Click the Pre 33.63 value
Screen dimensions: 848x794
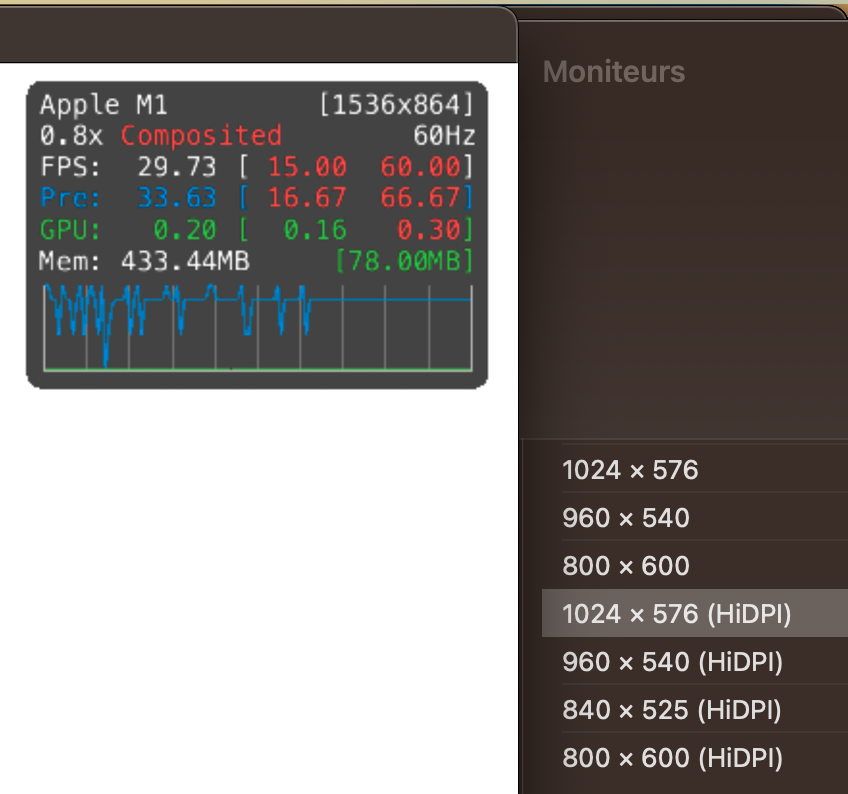pos(177,197)
